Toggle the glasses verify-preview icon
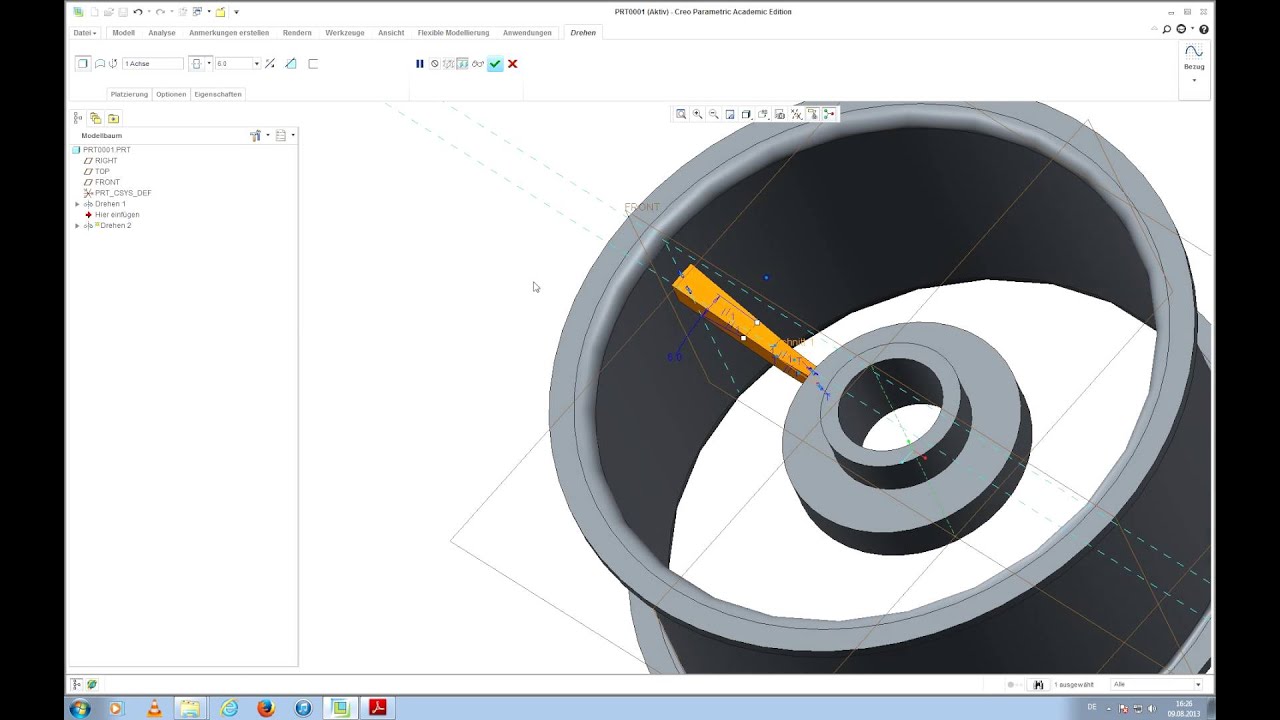This screenshot has height=720, width=1280. coord(478,64)
